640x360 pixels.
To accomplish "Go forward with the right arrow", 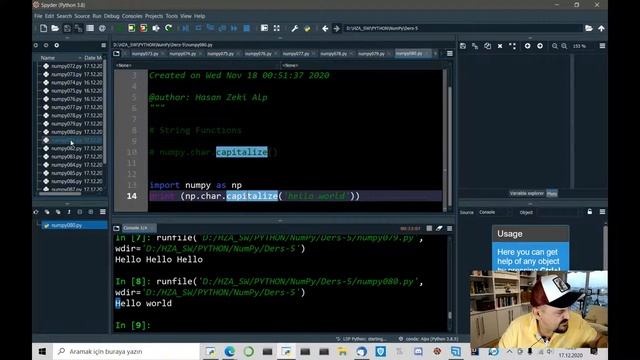I will (x=336, y=28).
